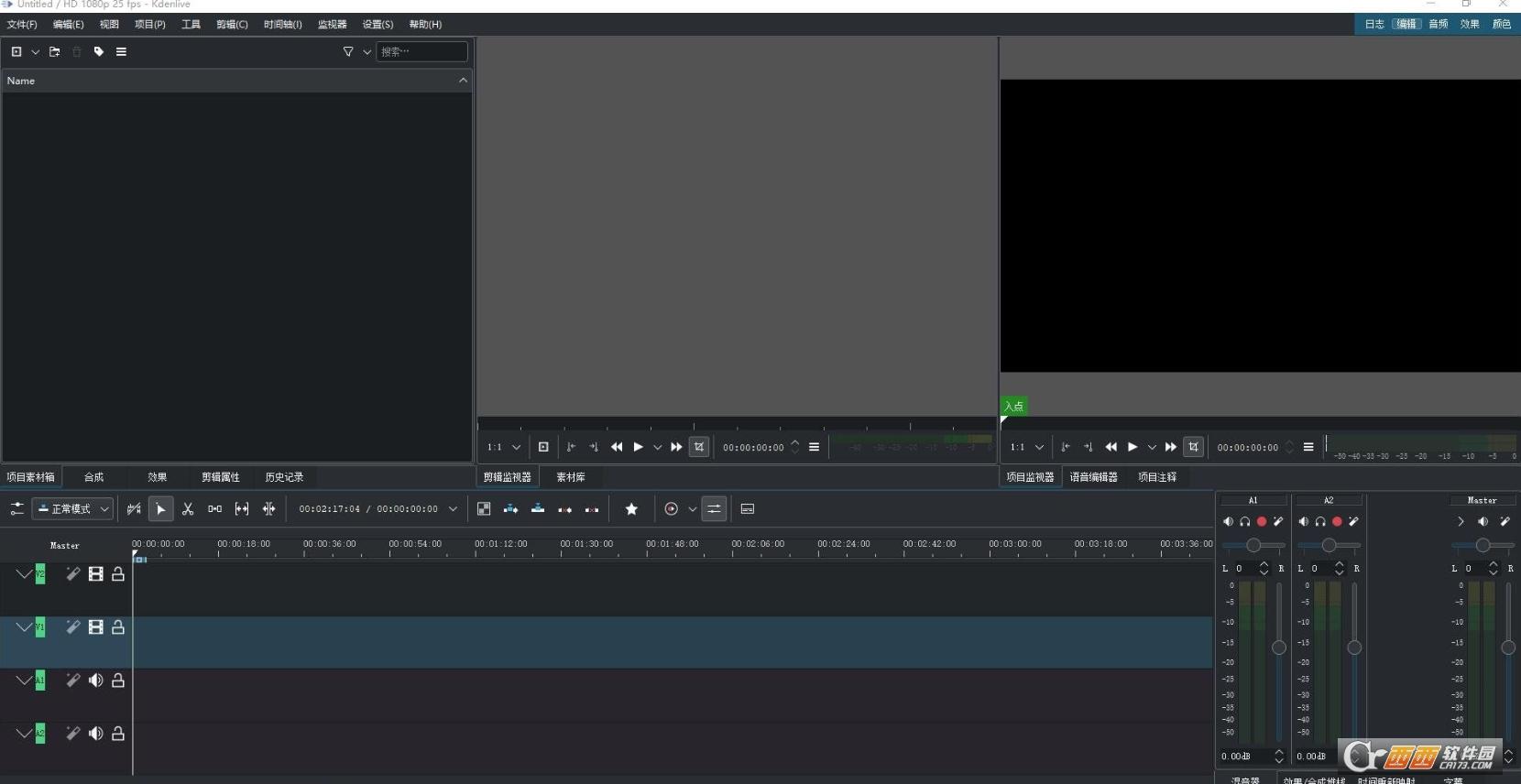Open the subtitle tool icon in timeline toolbar
The image size is (1521, 784).
coord(748,509)
